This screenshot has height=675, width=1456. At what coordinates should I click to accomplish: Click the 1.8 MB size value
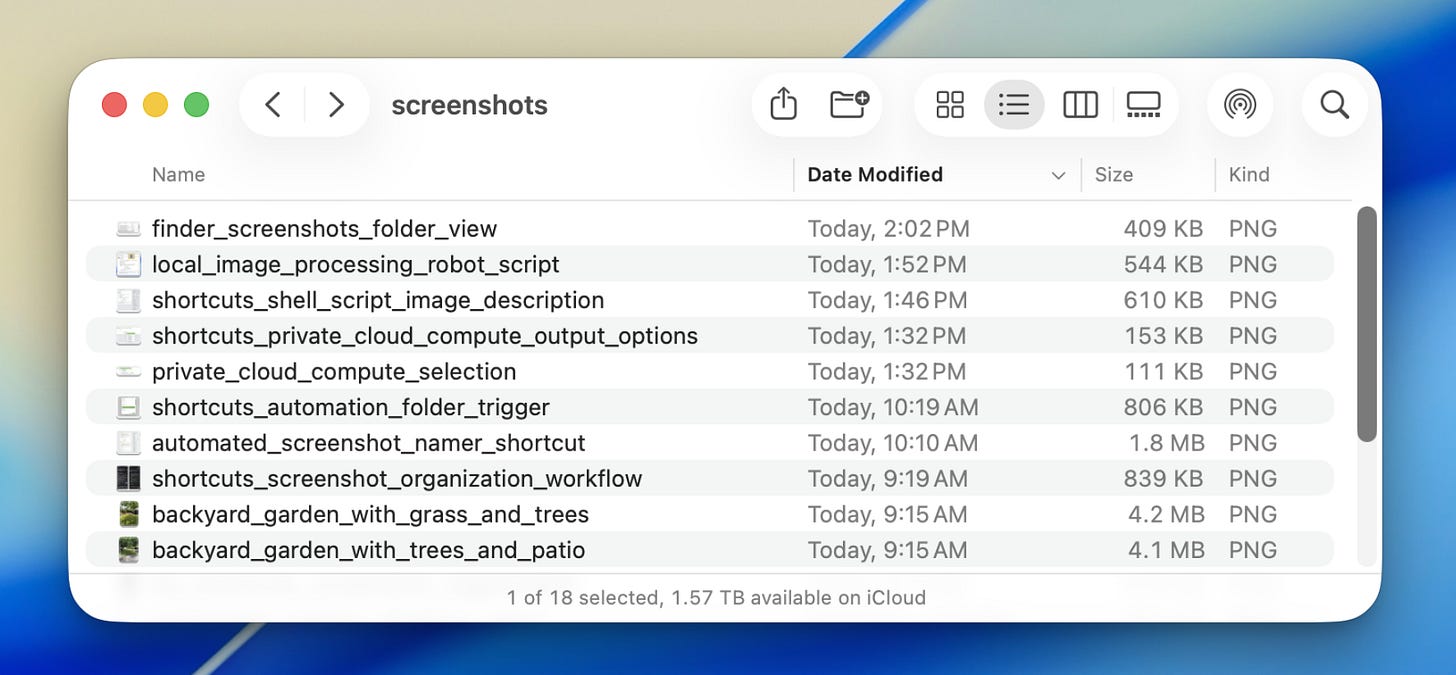click(1167, 443)
